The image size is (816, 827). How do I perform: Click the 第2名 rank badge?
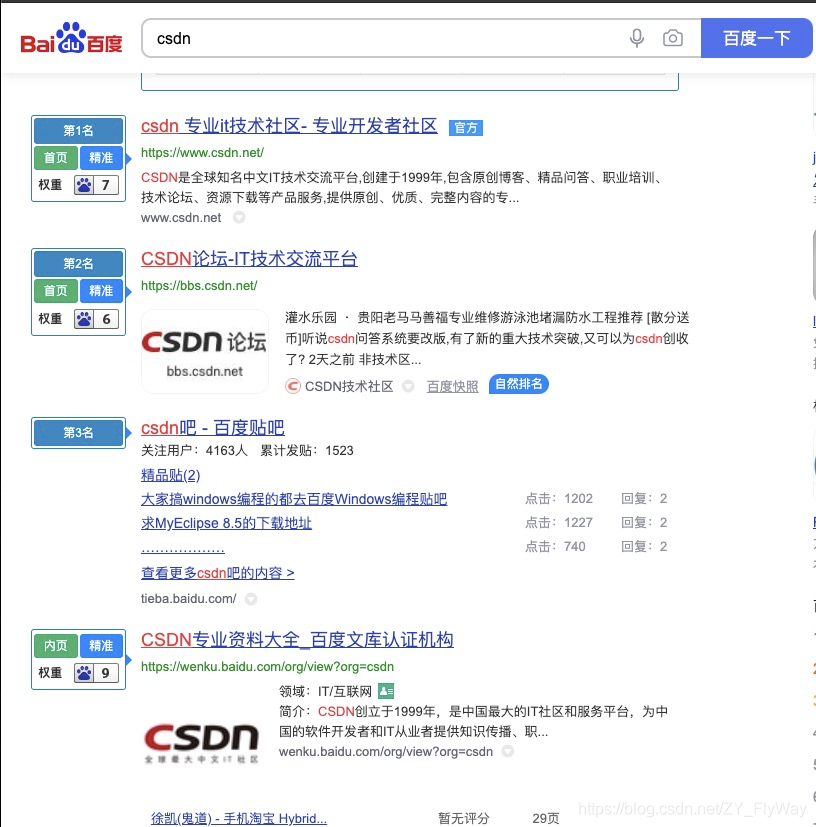pyautogui.click(x=78, y=264)
